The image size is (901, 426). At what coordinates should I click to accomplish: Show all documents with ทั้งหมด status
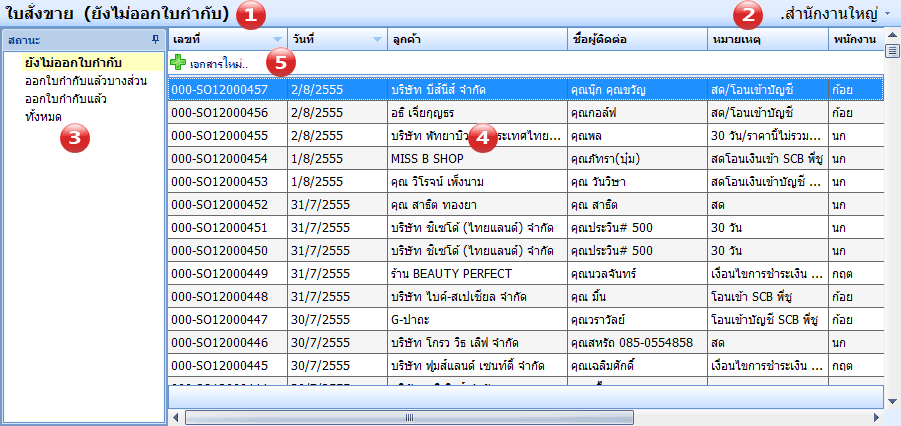(x=44, y=116)
